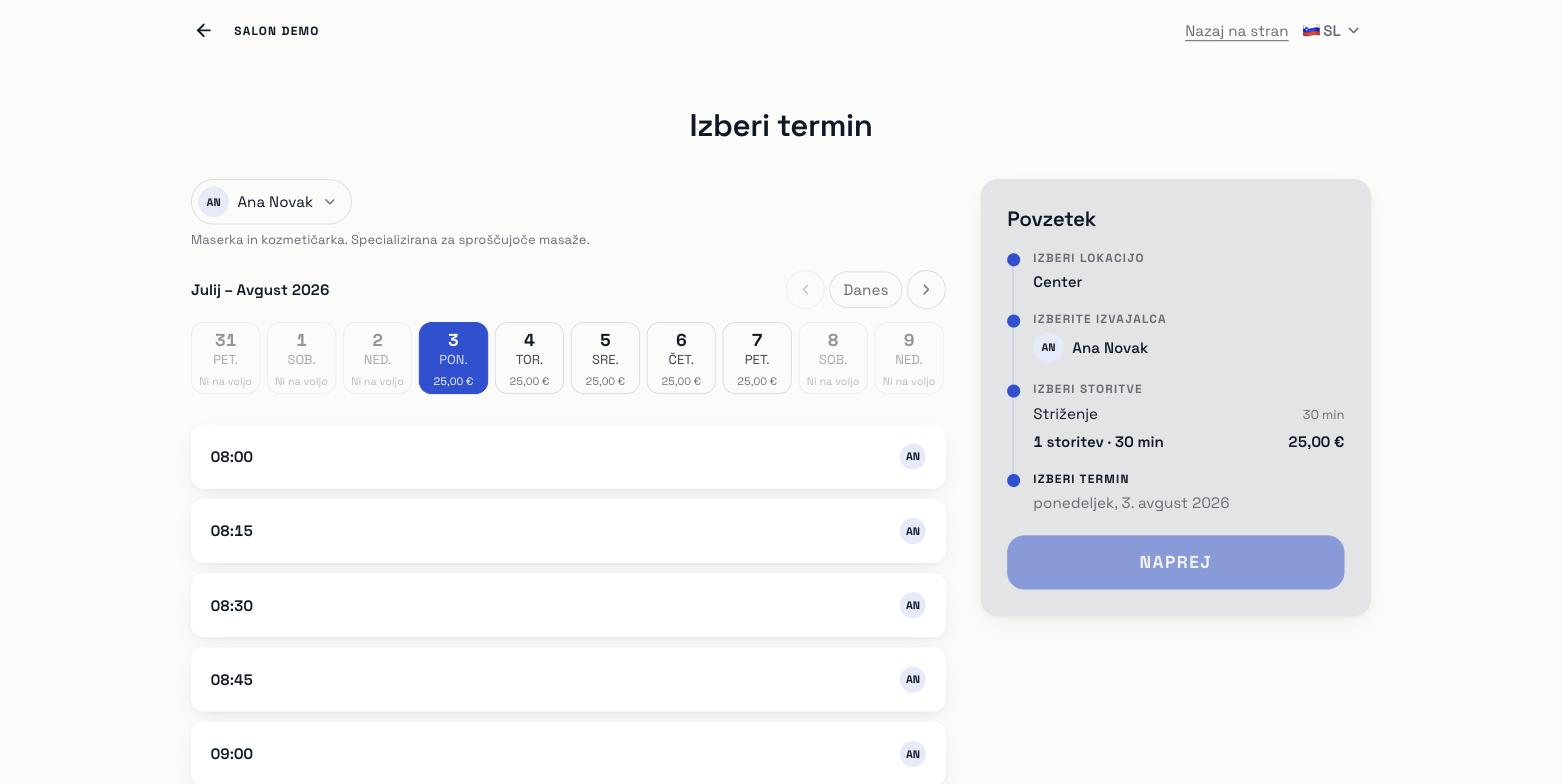The width and height of the screenshot is (1562, 784).
Task: Select Friday 7 PET. date
Action: click(x=757, y=358)
